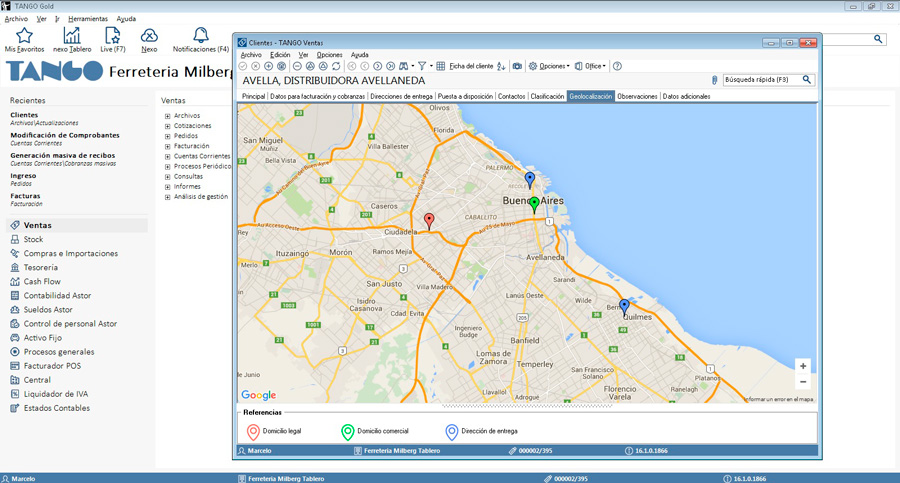Viewport: 900px width, 483px height.
Task: Expand the Pedidos tree node
Action: coord(168,137)
